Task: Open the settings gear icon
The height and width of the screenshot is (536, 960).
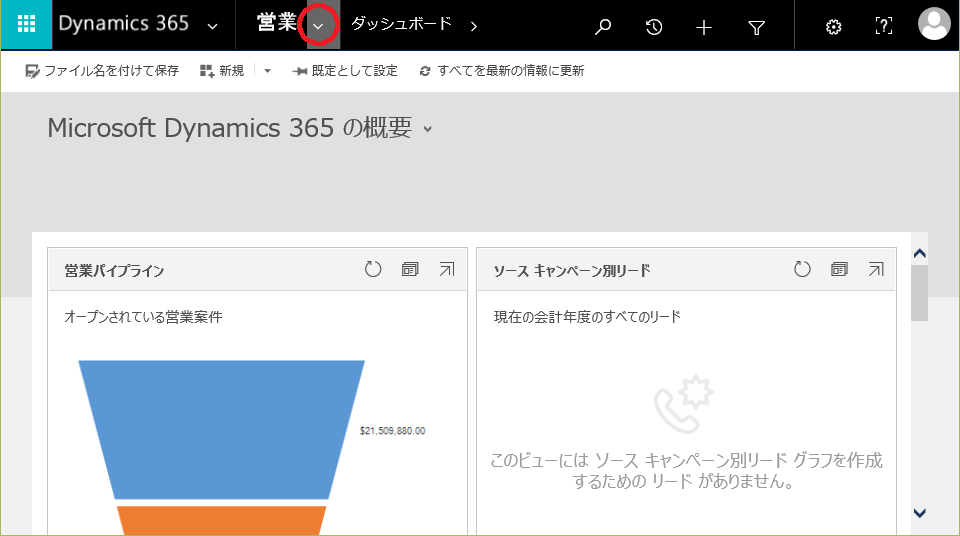Action: coord(833,27)
